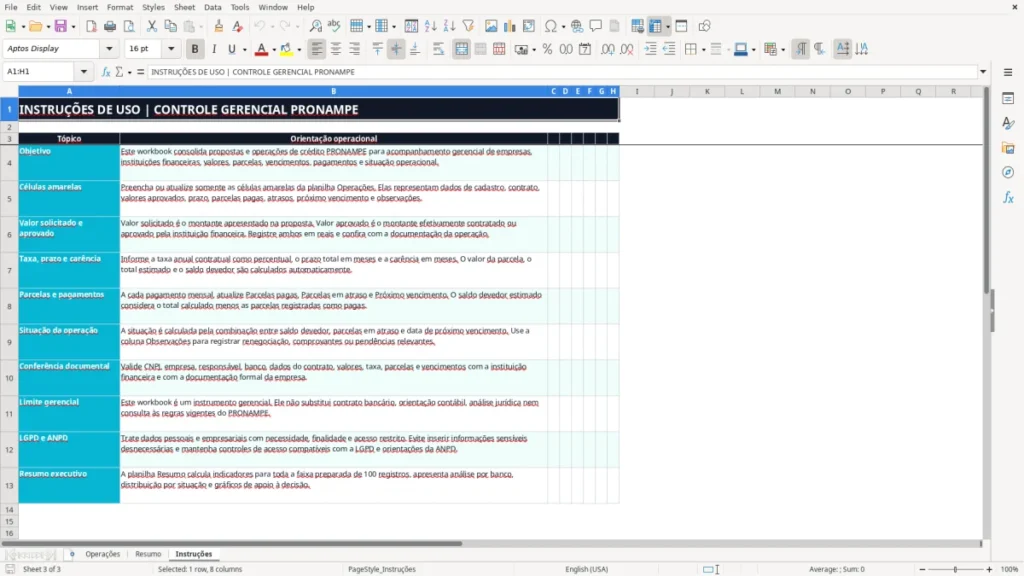The image size is (1024, 576).
Task: Select the row 7 header
Action: point(9,270)
